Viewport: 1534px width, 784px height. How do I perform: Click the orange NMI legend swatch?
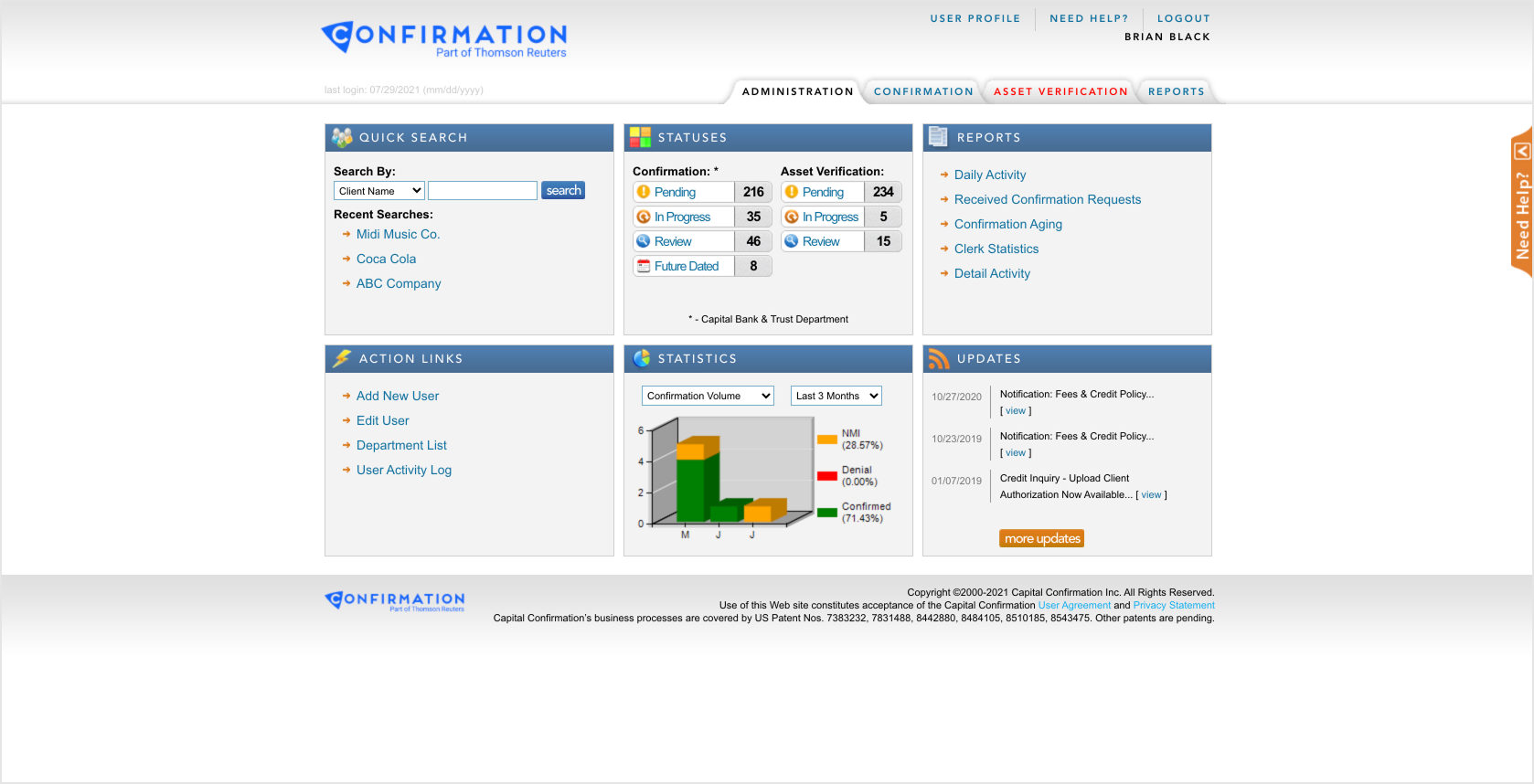(x=827, y=440)
